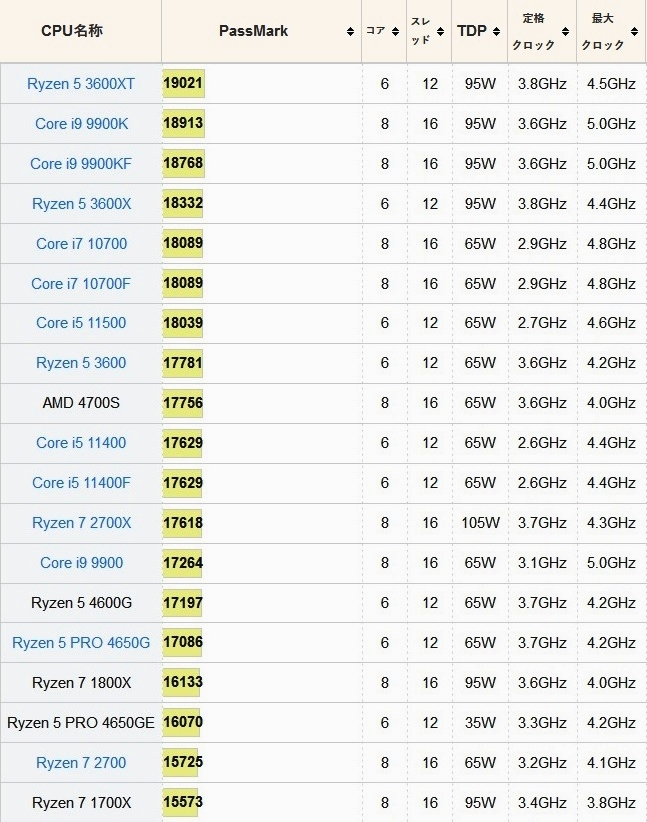The image size is (647, 822).
Task: Open the Core i5 11400F link
Action: click(x=81, y=483)
